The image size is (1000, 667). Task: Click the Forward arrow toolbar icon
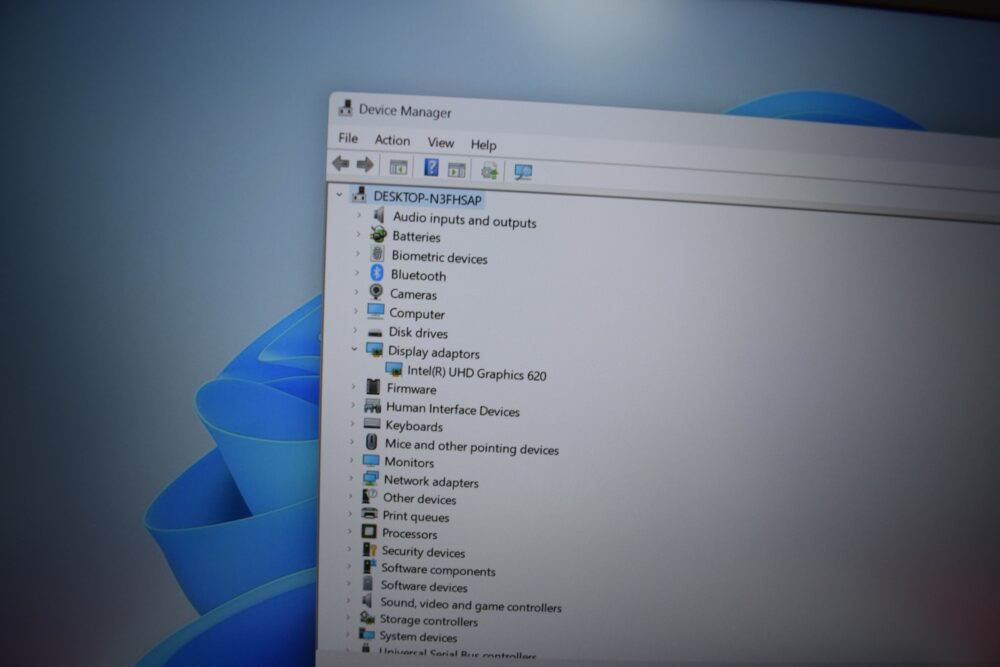coord(365,165)
